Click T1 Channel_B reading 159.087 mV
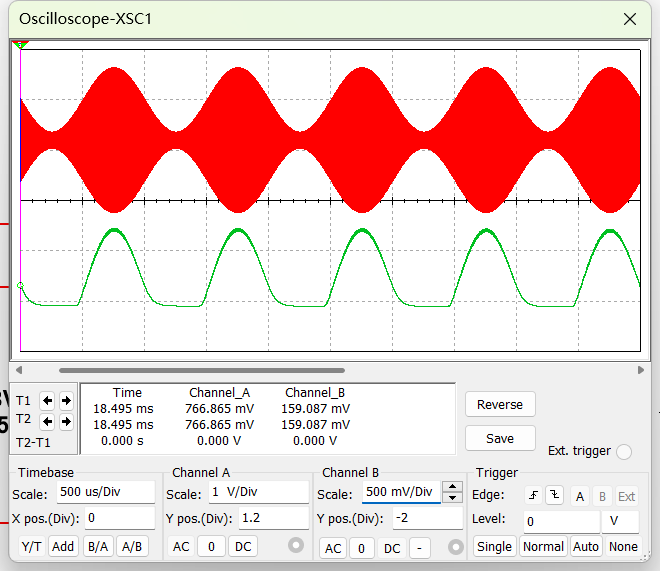 tap(315, 409)
